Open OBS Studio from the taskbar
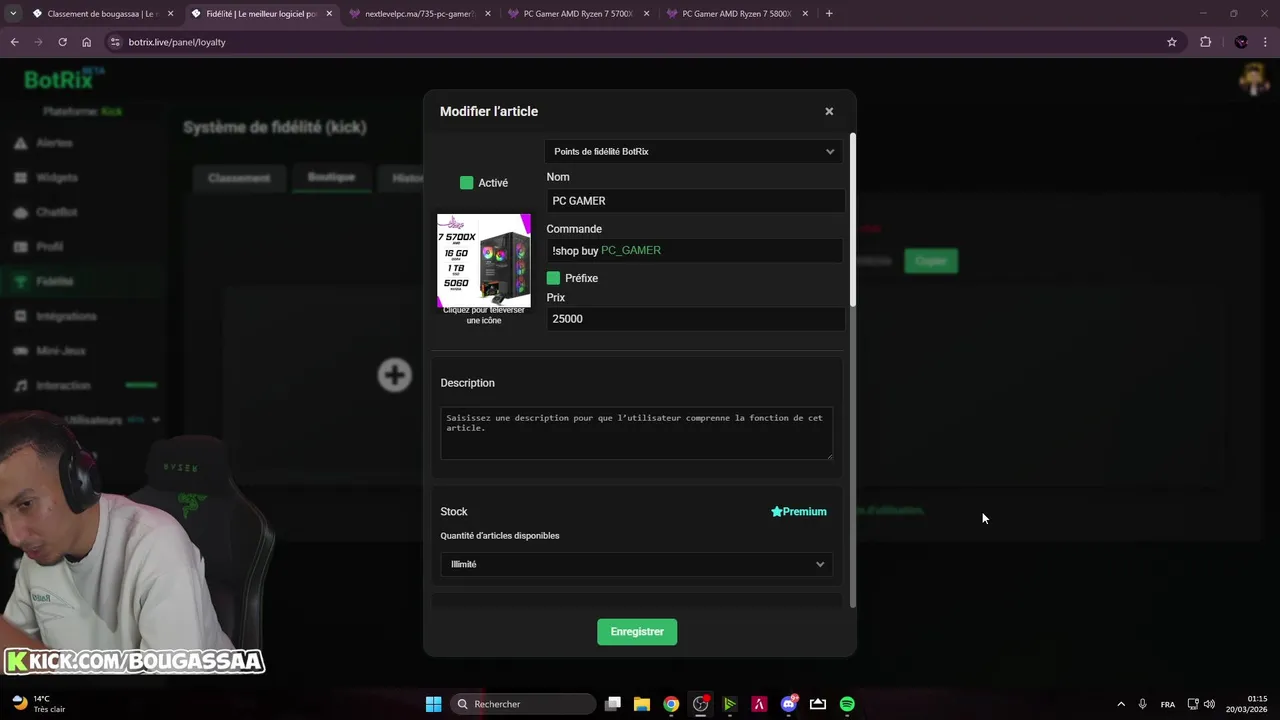The image size is (1280, 720). pos(701,704)
